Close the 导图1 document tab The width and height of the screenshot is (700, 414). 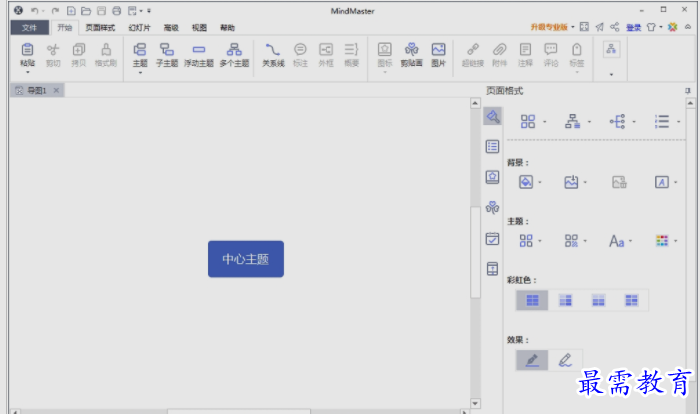tap(56, 91)
